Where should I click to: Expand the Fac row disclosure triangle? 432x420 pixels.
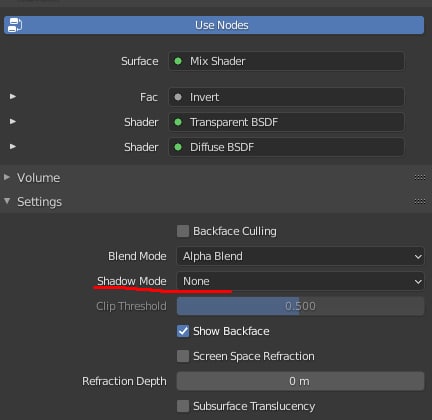point(13,96)
